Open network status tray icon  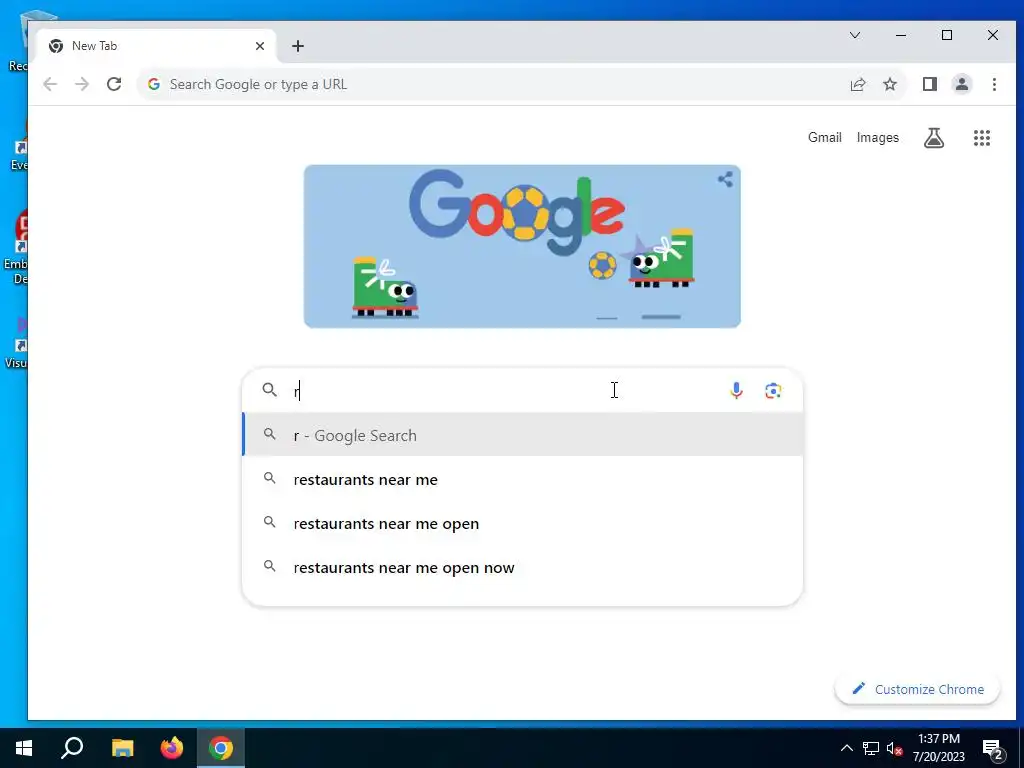coord(871,748)
